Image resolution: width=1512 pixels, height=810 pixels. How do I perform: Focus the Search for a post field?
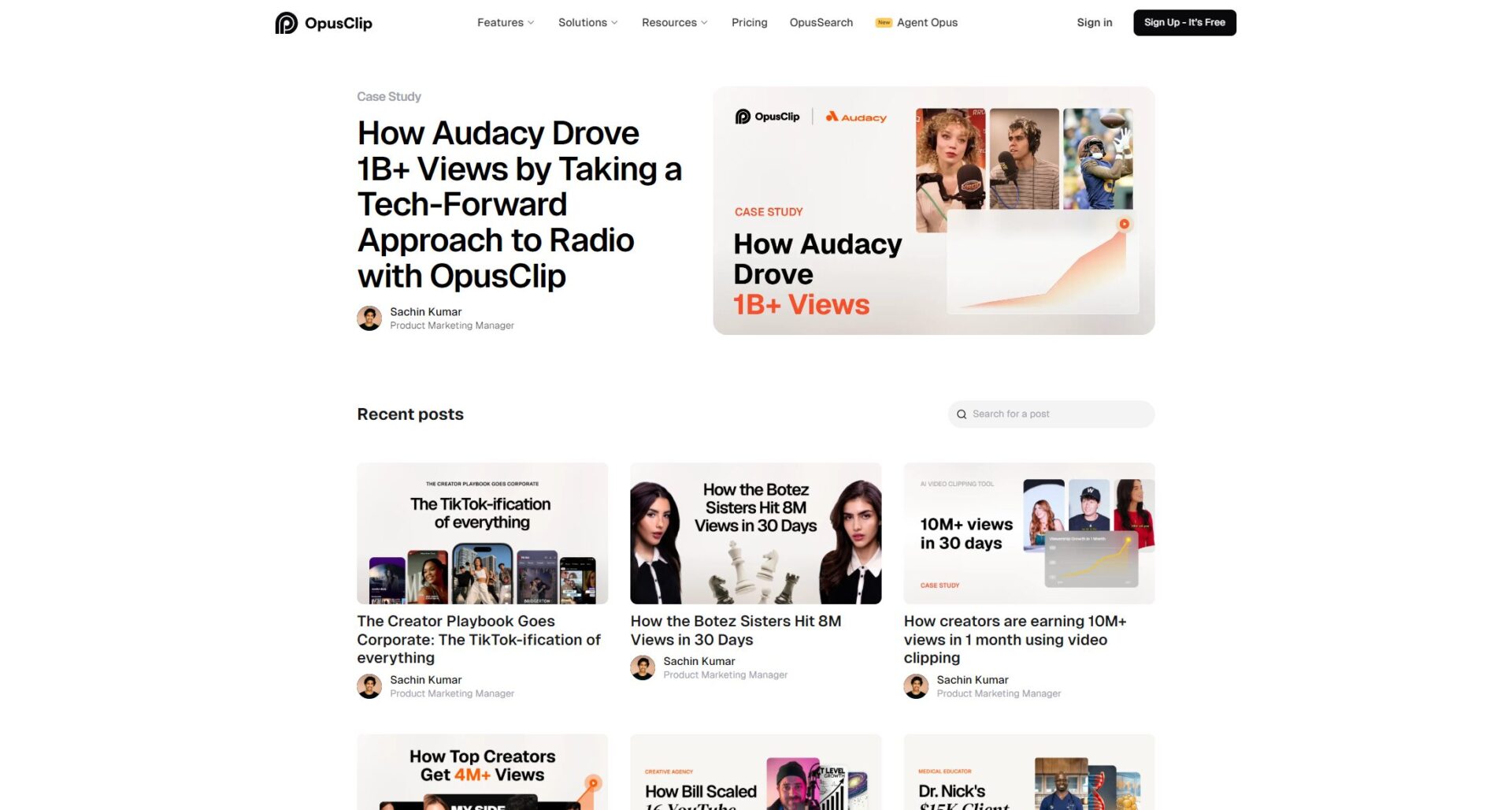1051,414
